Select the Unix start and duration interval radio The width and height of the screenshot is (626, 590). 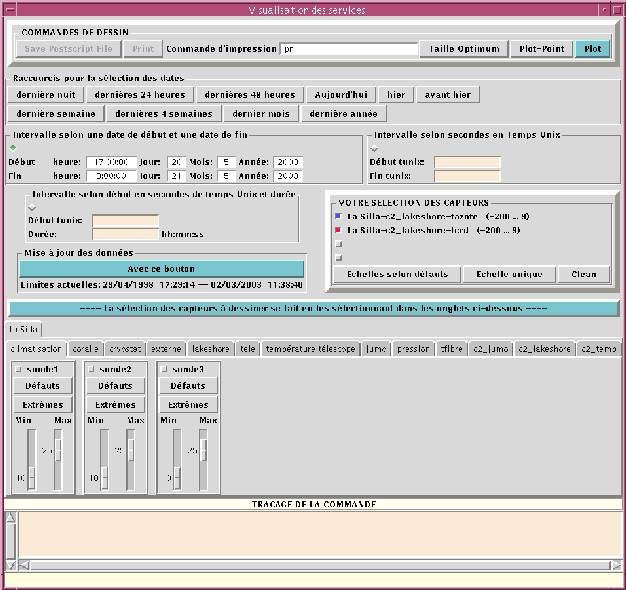point(32,206)
